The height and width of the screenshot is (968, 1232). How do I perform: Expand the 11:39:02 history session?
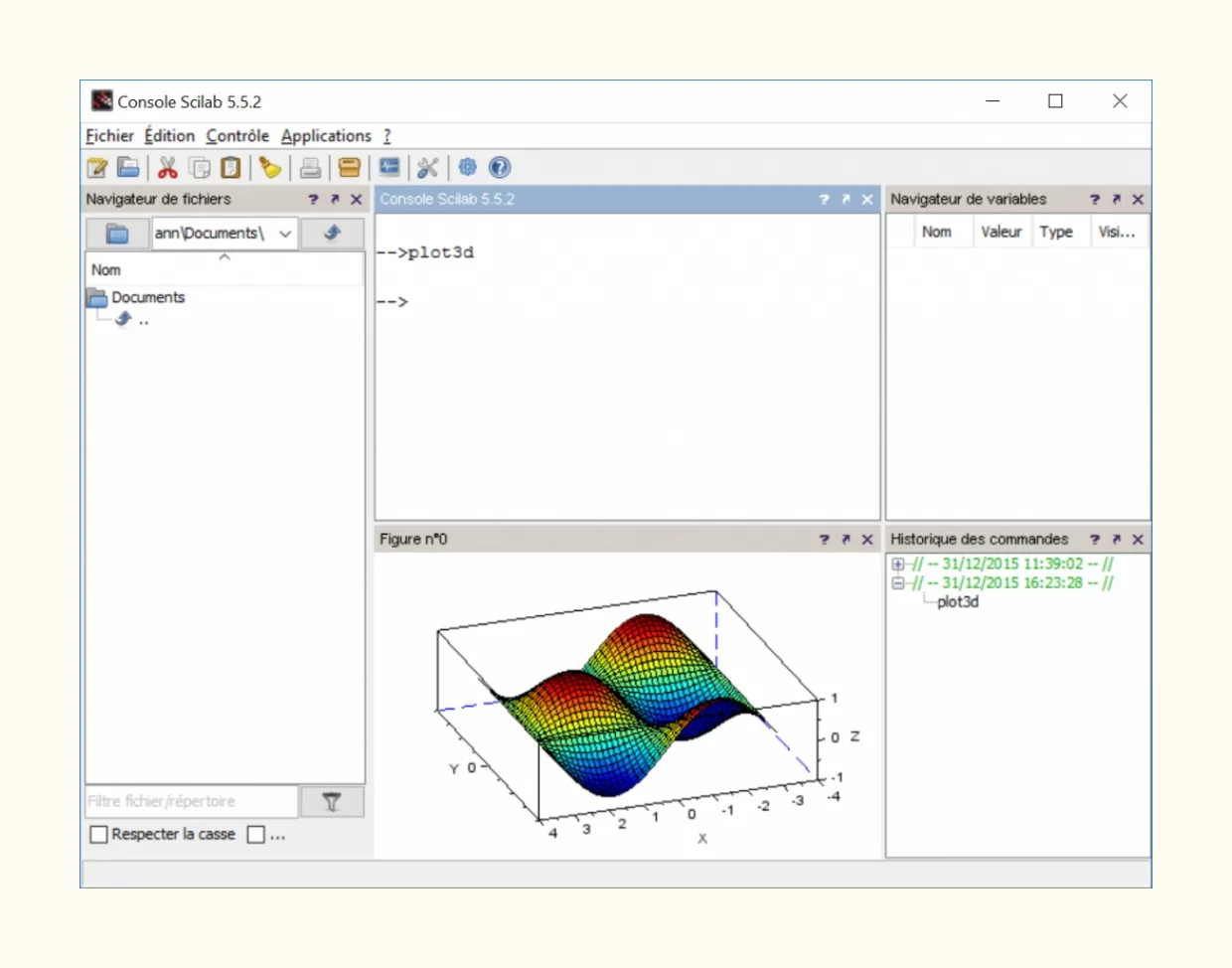pyautogui.click(x=898, y=565)
